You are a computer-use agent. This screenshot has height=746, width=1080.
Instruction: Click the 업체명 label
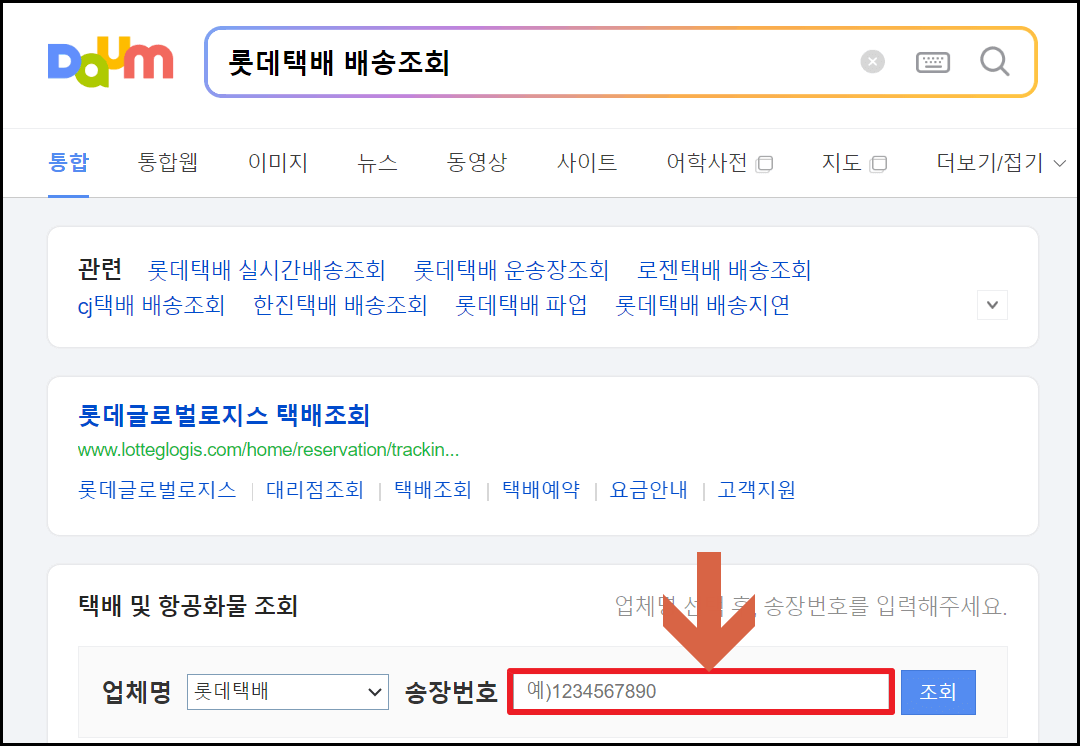point(136,692)
